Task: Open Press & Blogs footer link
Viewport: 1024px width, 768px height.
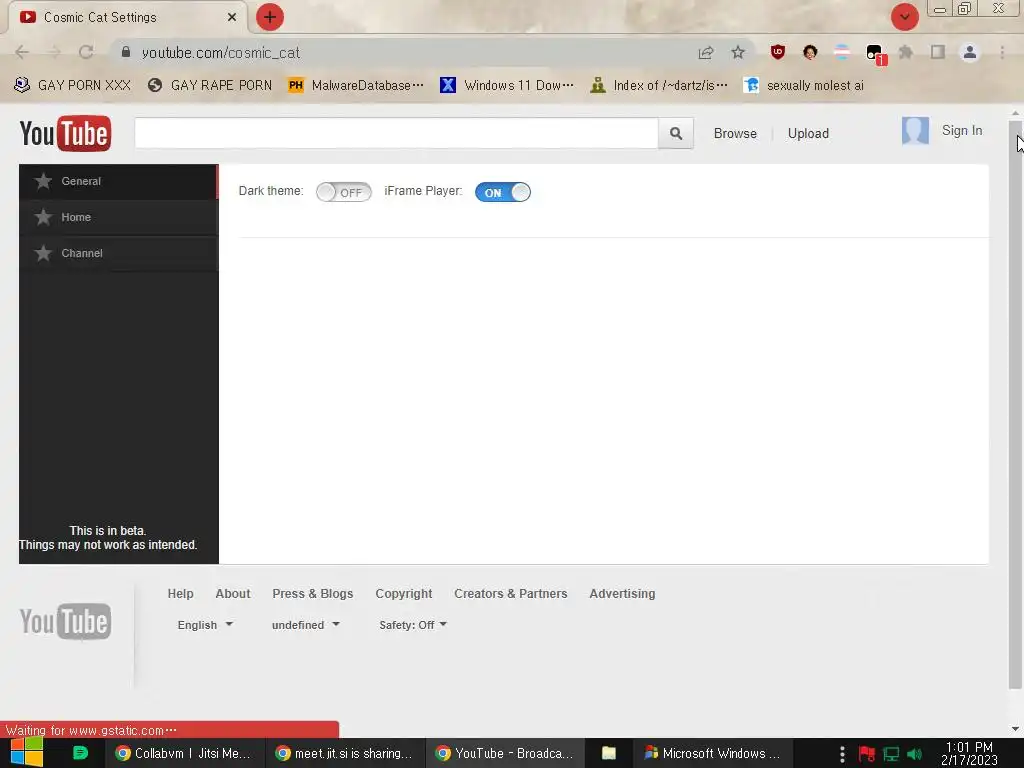Action: [313, 594]
